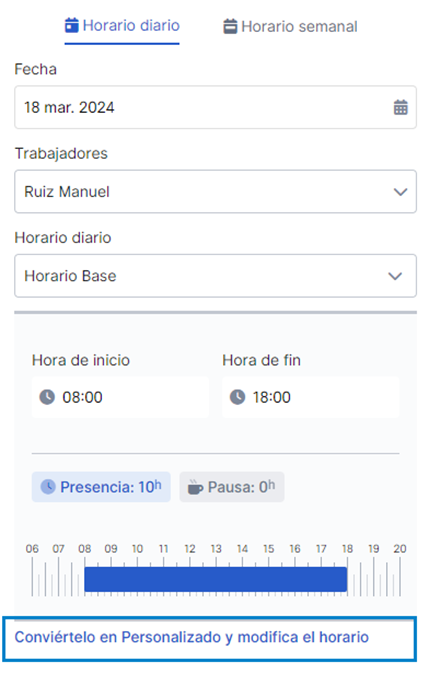The width and height of the screenshot is (429, 697).
Task: Click the Pausa: 0h badge
Action: 232,487
